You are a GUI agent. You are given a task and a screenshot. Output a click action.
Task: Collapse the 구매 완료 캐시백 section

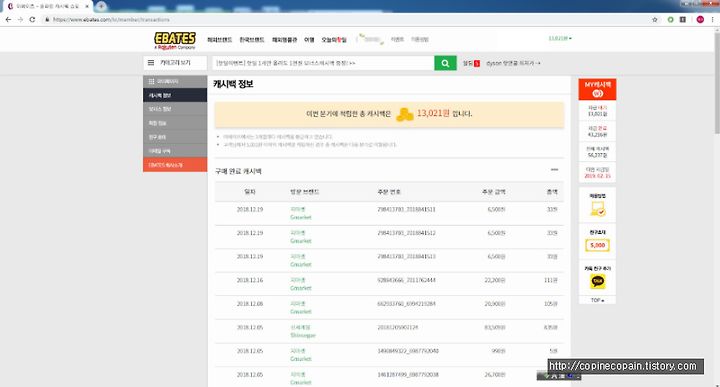click(554, 170)
